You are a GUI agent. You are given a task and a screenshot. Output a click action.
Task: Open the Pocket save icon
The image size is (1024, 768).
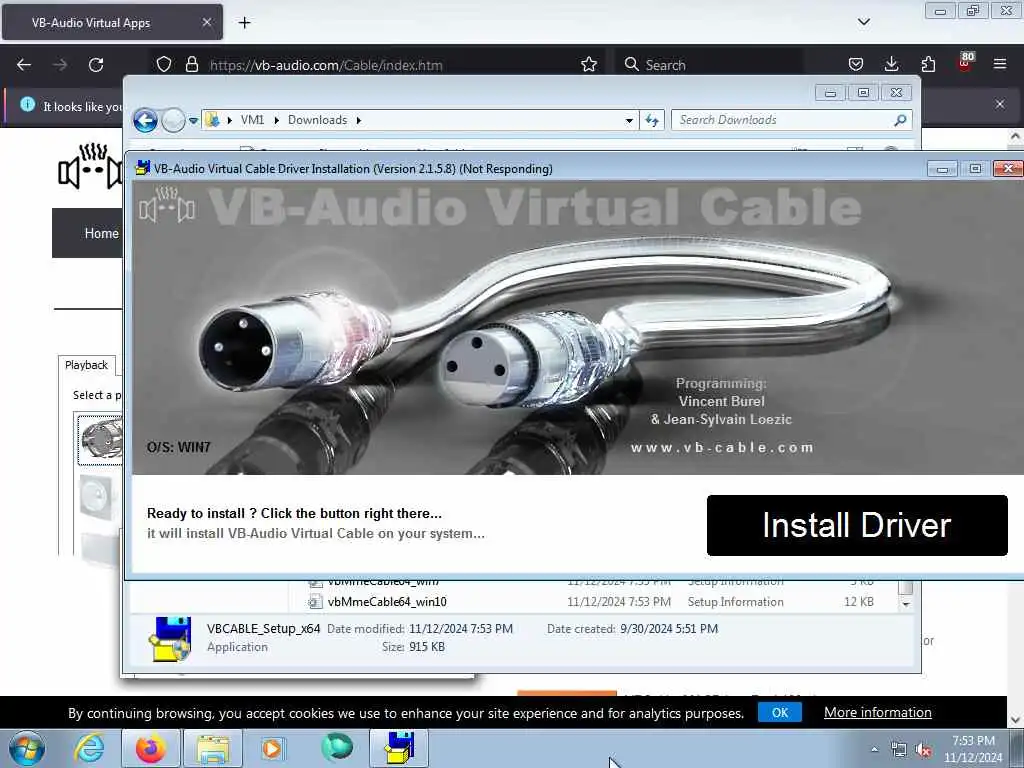click(856, 65)
